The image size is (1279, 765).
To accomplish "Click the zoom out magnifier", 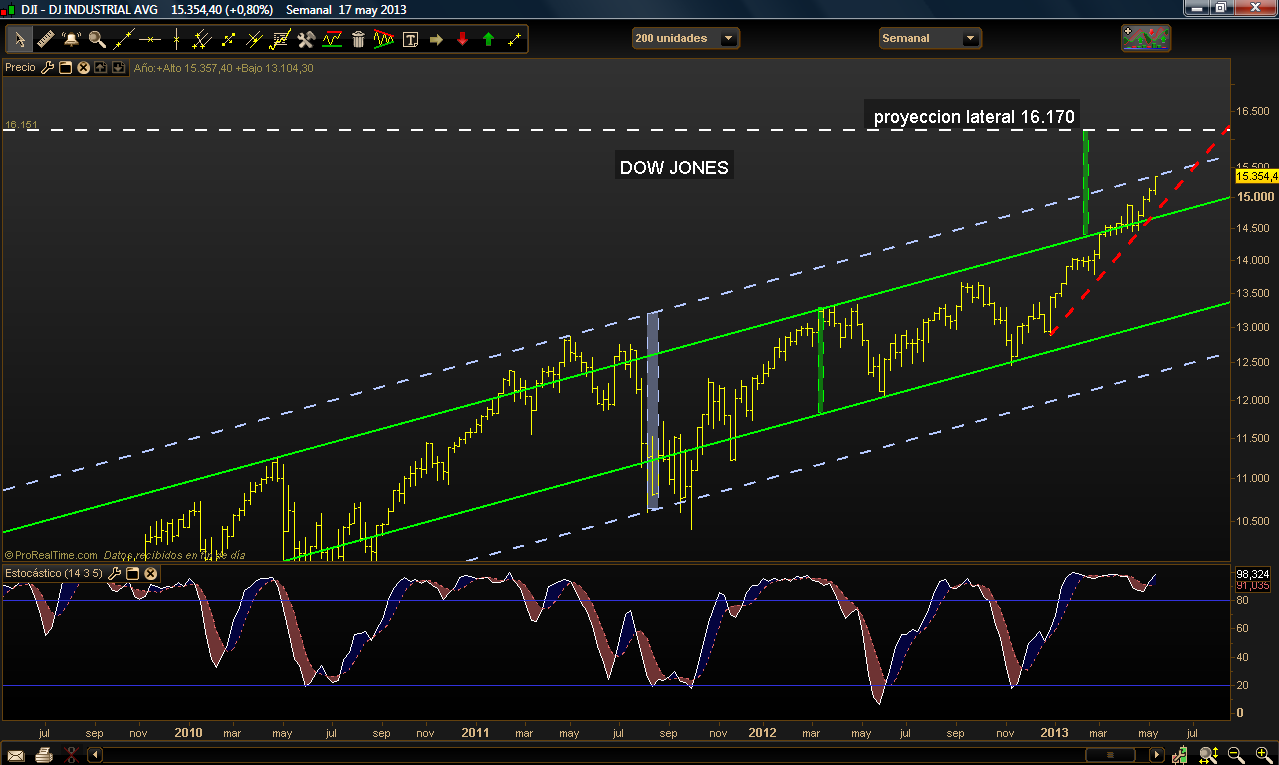I will (1236, 755).
